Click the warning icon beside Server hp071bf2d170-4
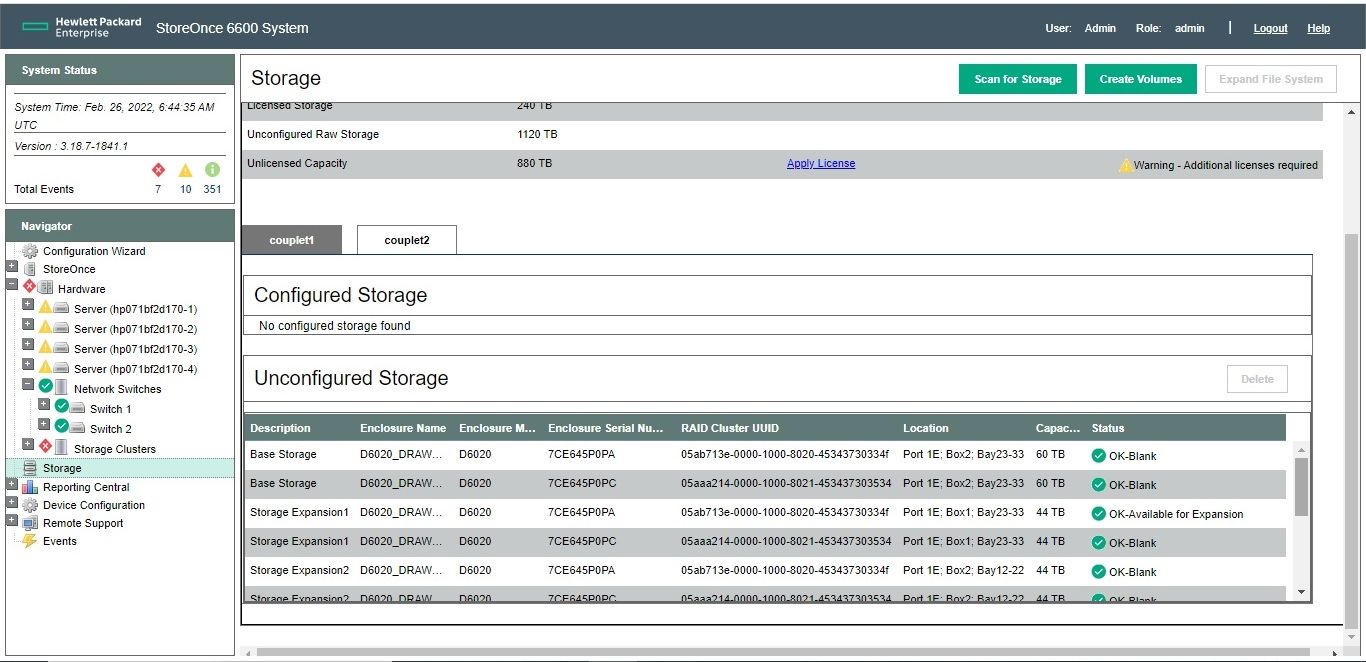The height and width of the screenshot is (662, 1366). pos(45,367)
